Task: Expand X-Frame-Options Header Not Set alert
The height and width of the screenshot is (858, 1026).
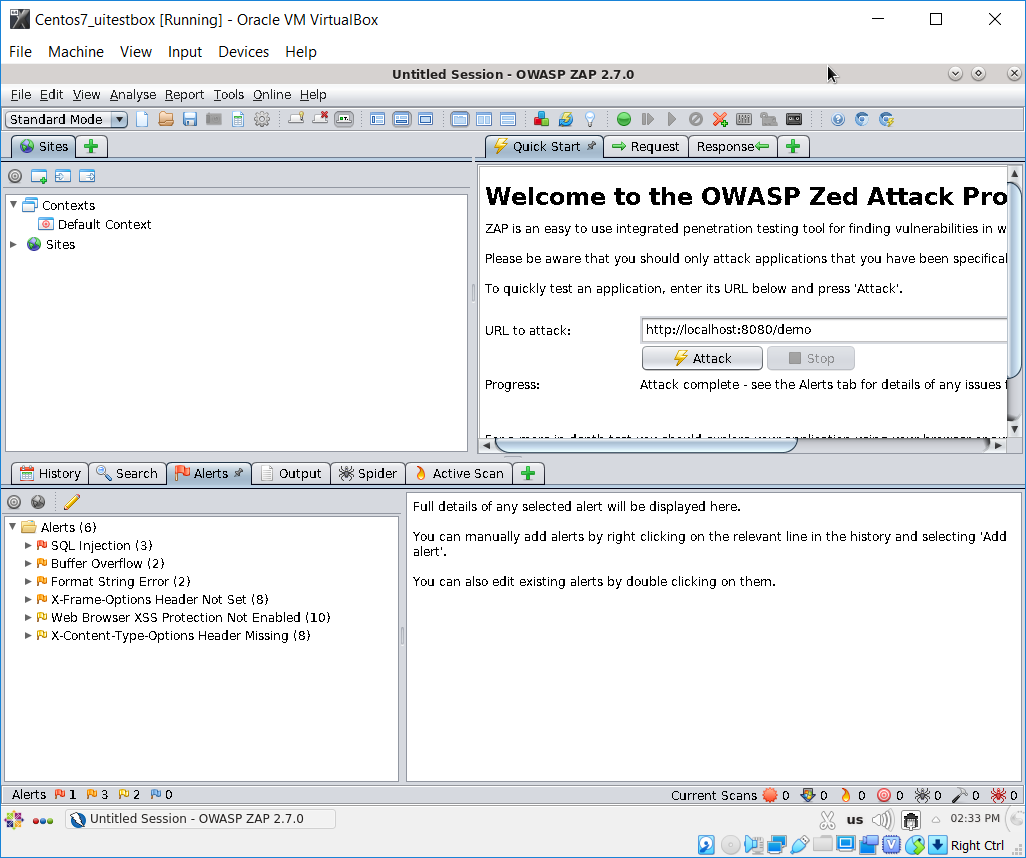Action: (28, 599)
